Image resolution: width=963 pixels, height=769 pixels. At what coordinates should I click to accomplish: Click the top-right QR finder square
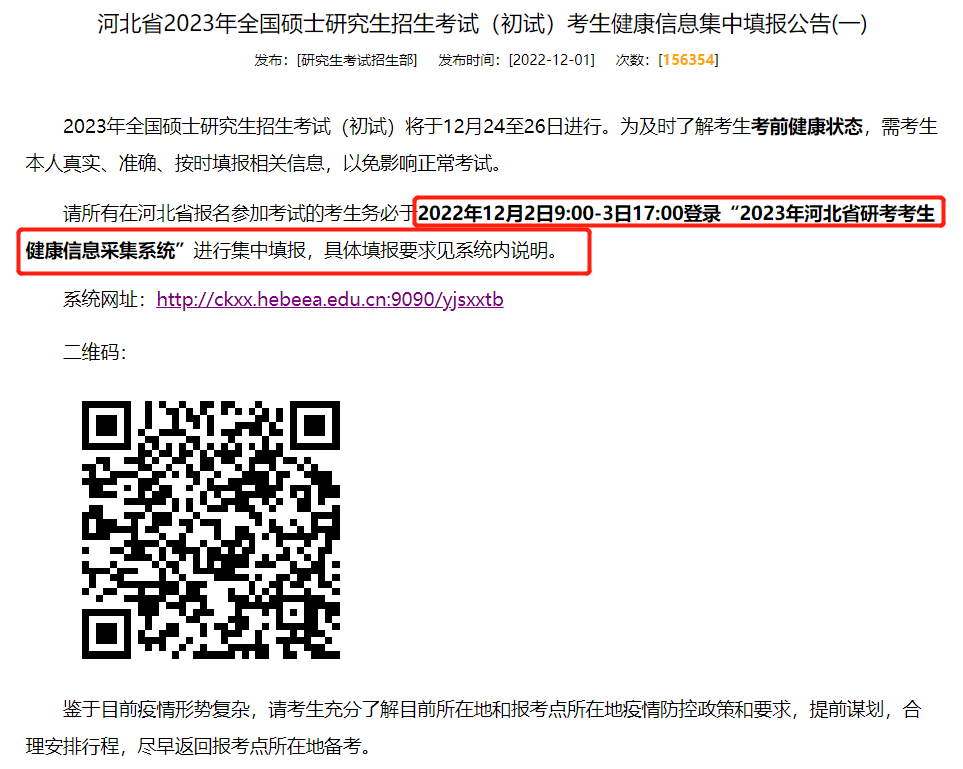click(x=315, y=425)
